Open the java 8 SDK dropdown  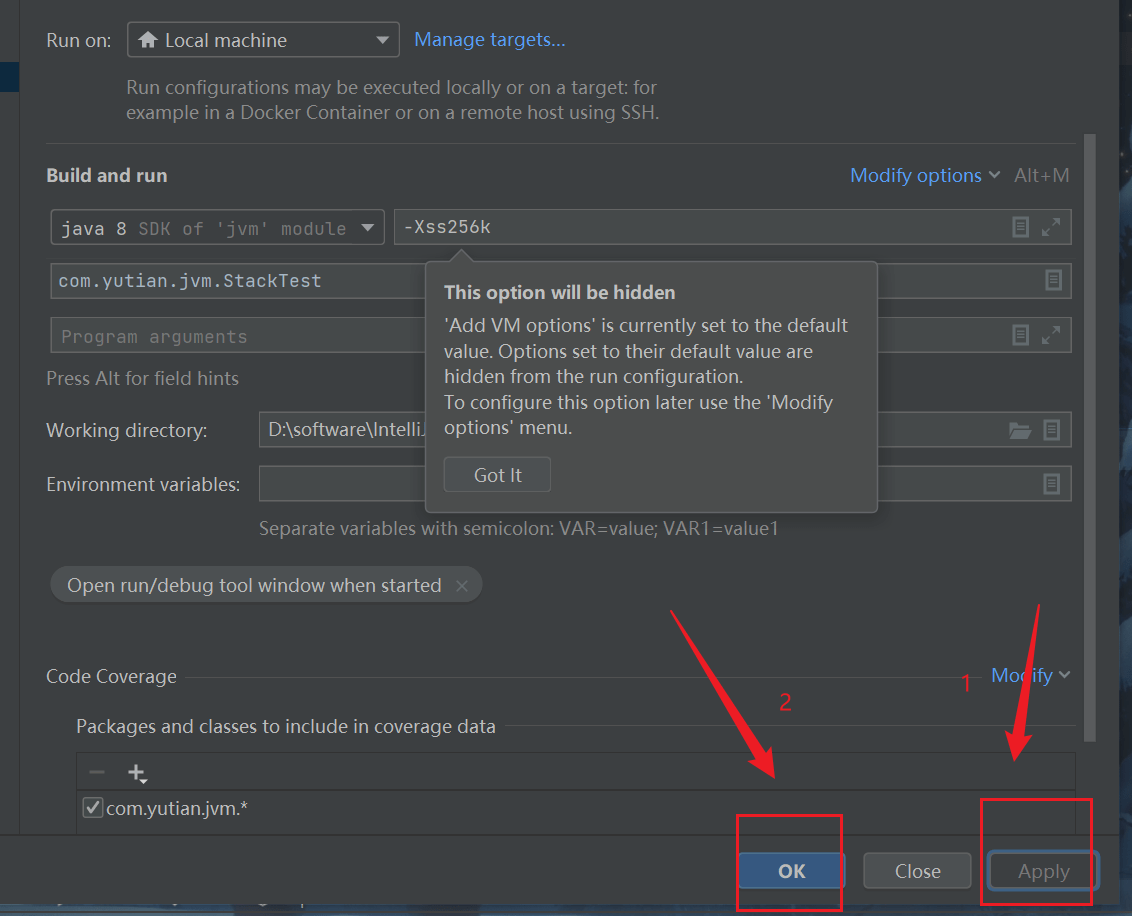coord(217,228)
